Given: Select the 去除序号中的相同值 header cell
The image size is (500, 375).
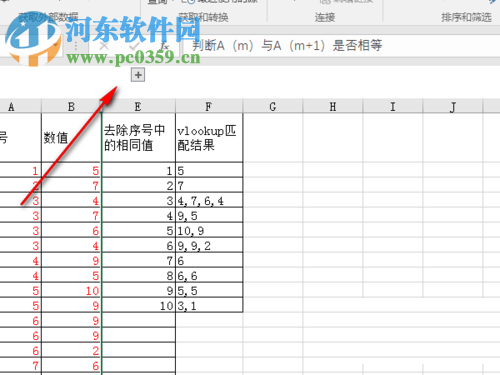Looking at the screenshot, I should point(138,138).
